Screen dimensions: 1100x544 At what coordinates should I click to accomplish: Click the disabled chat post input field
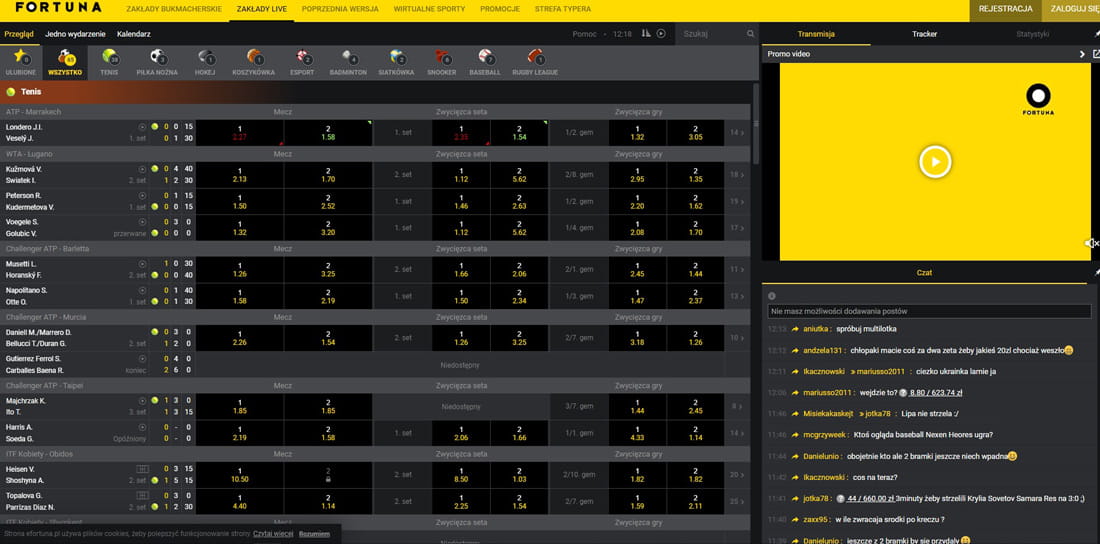click(930, 311)
